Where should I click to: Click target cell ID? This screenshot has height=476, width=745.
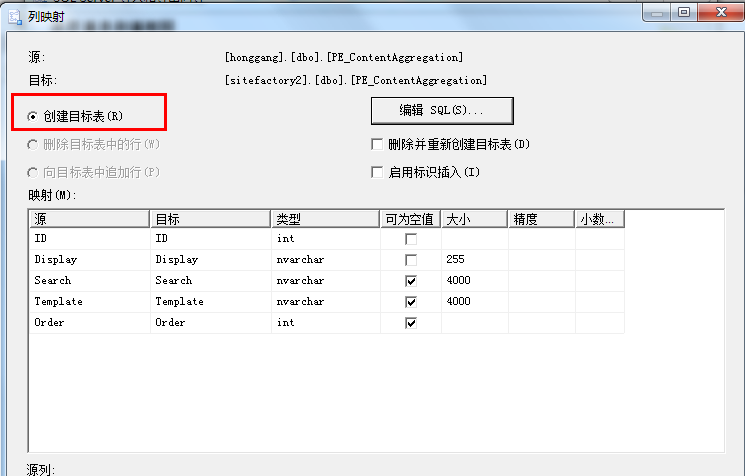pyautogui.click(x=210, y=239)
